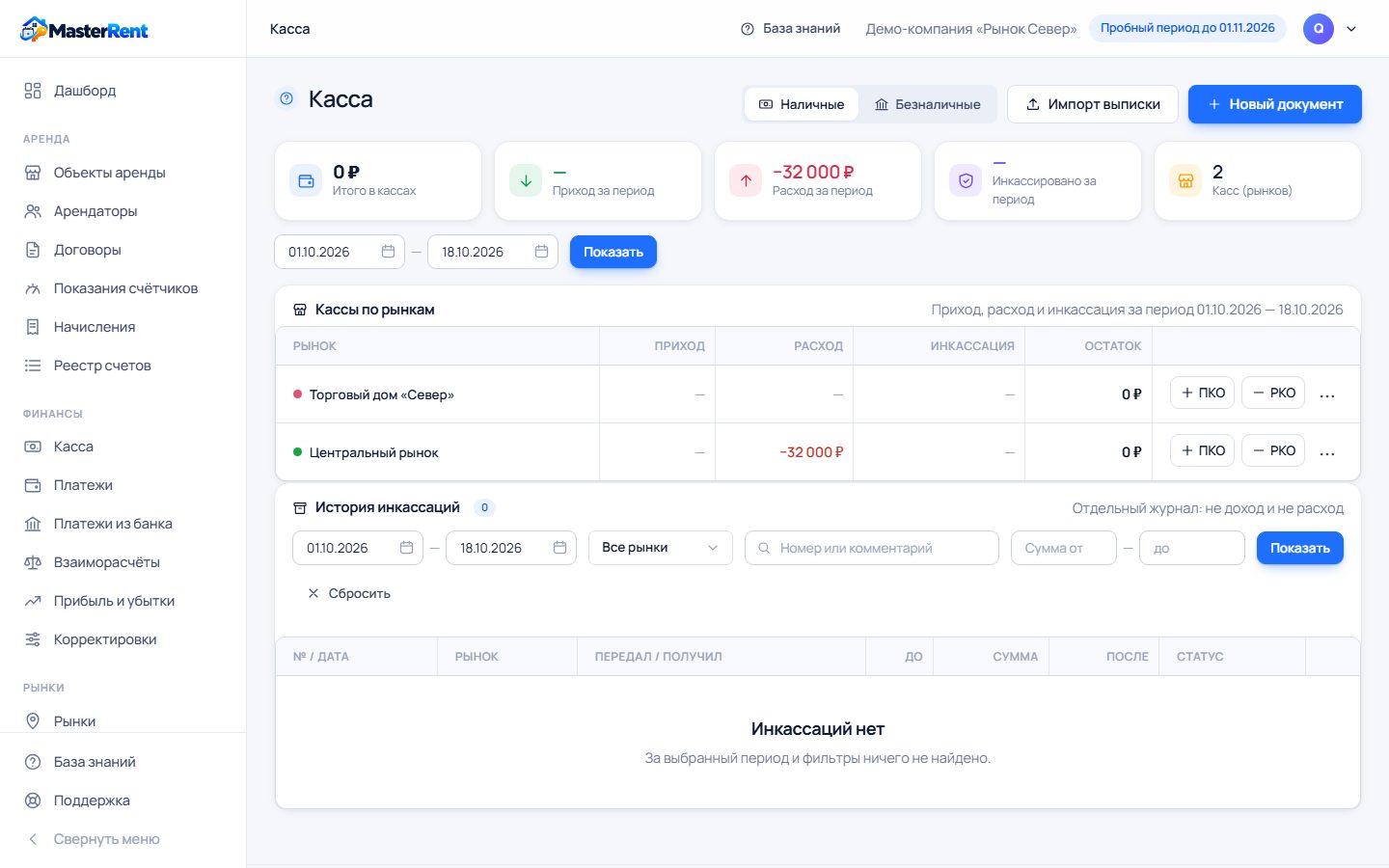Click calendar icon in История инкассаций end date
1389x868 pixels.
(x=559, y=548)
